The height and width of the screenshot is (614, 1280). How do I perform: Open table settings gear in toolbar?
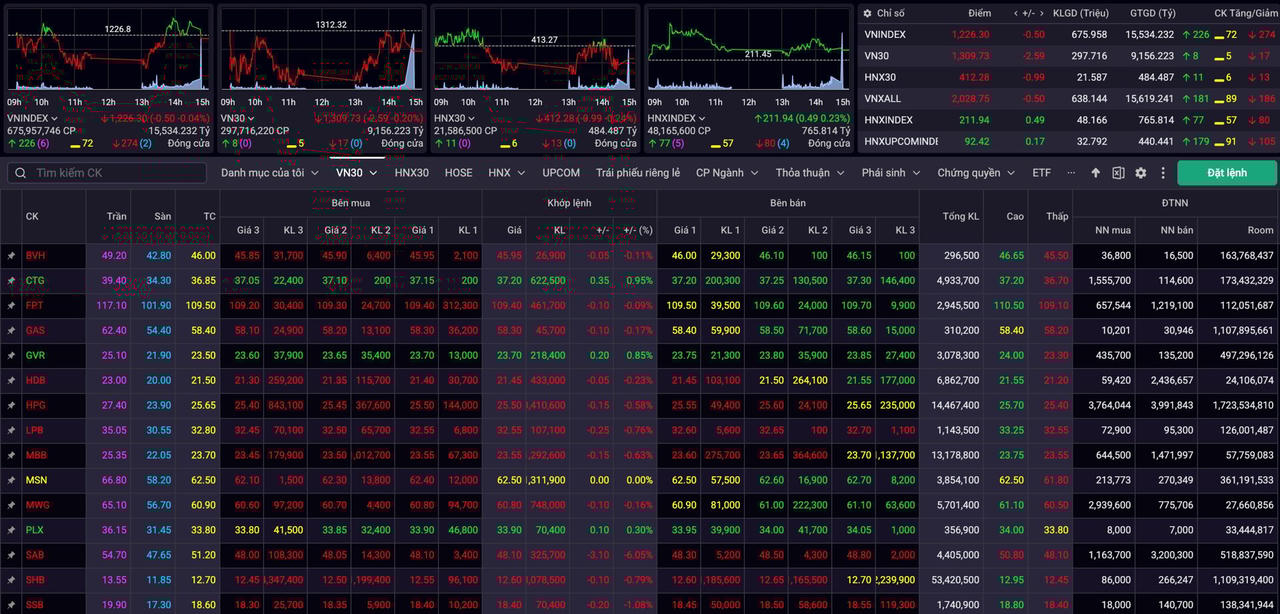tap(1141, 173)
